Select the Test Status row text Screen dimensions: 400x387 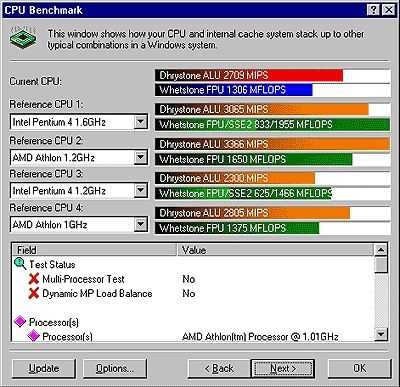click(52, 264)
